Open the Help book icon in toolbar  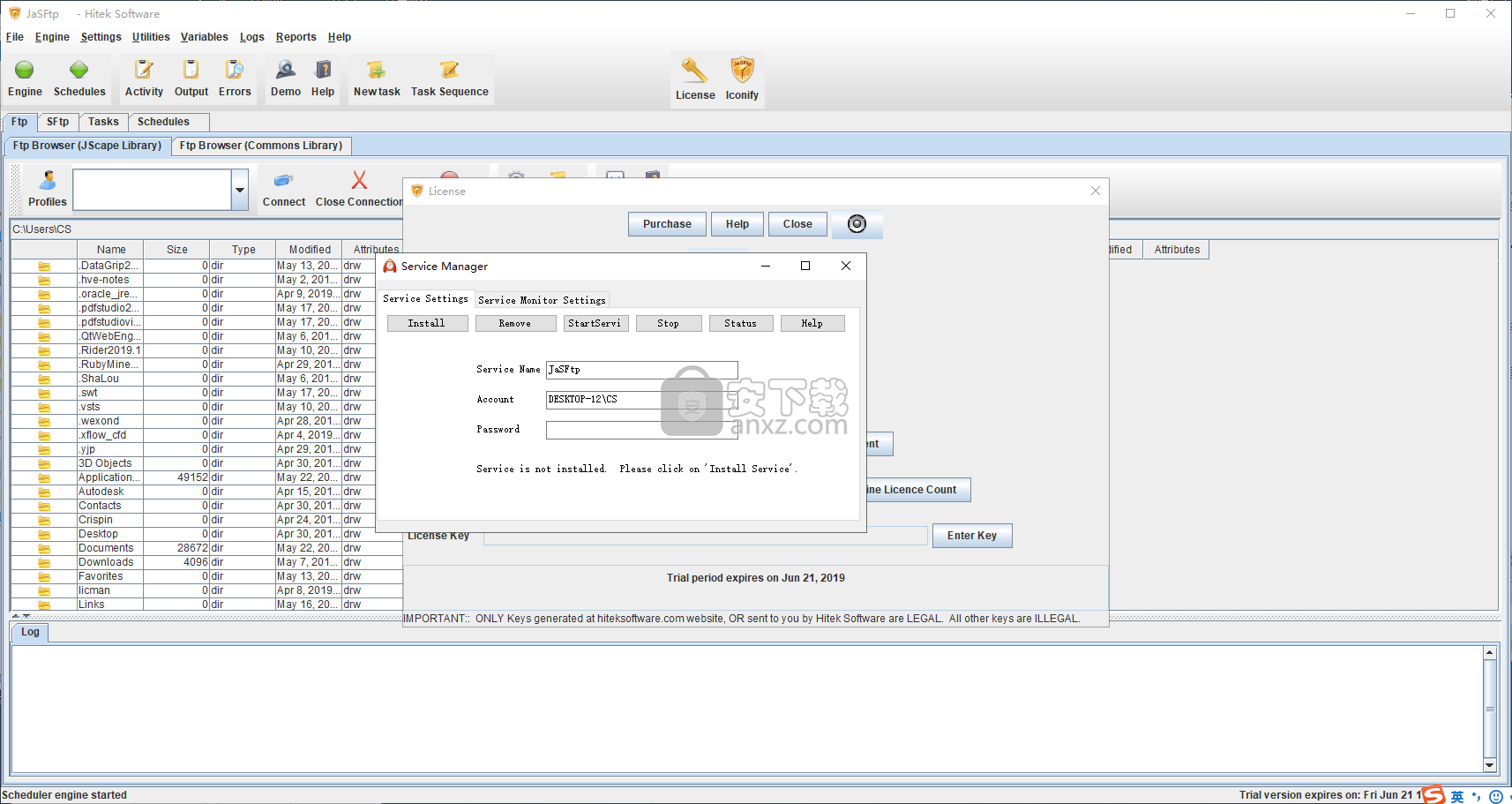(323, 79)
